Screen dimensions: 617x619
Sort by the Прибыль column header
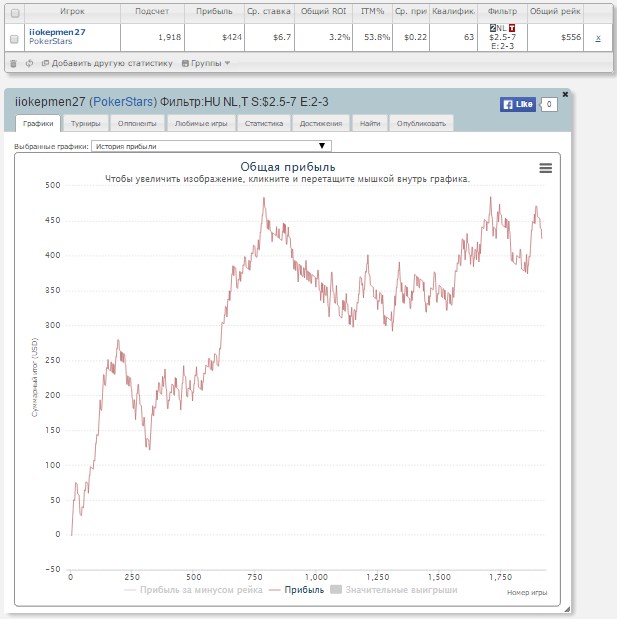pos(214,11)
